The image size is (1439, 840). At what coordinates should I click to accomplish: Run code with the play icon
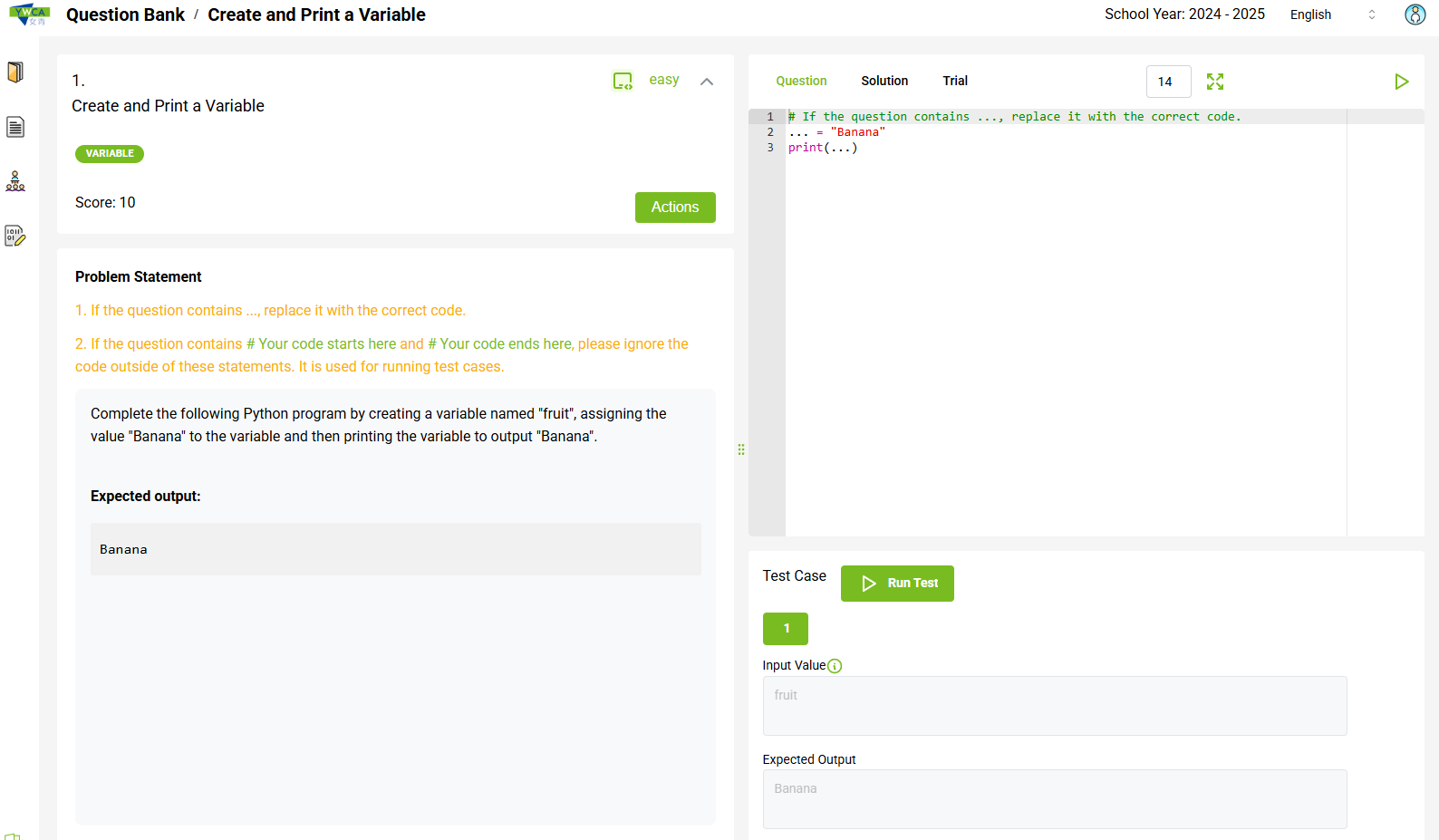[1401, 82]
